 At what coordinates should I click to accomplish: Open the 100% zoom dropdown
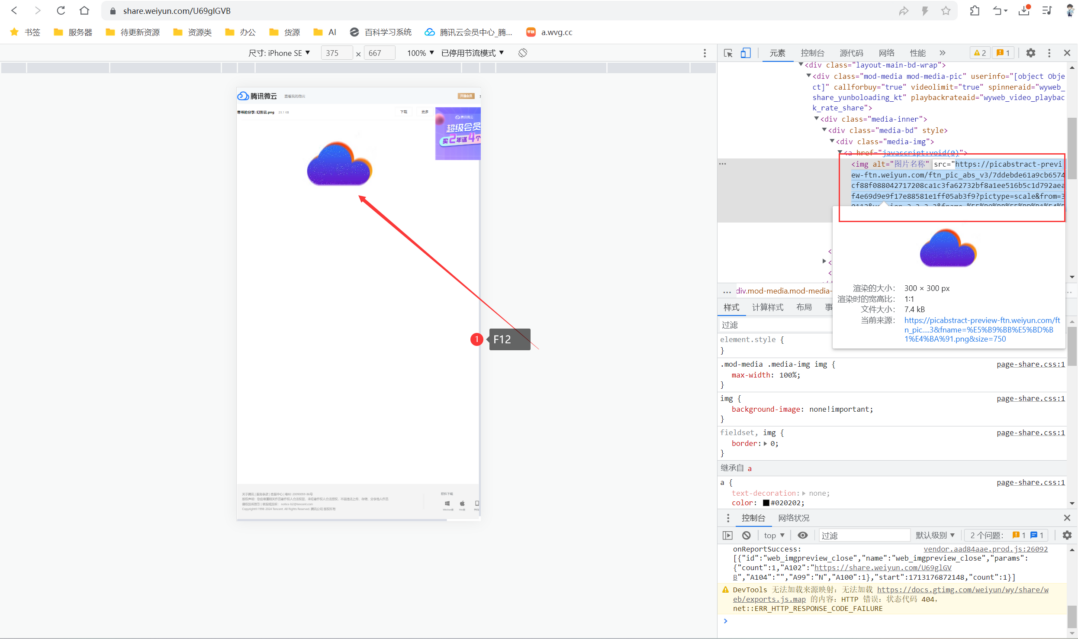pyautogui.click(x=420, y=53)
